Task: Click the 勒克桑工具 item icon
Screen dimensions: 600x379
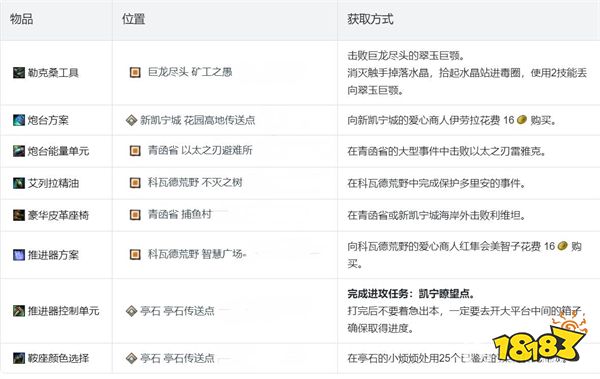Action: 19,72
